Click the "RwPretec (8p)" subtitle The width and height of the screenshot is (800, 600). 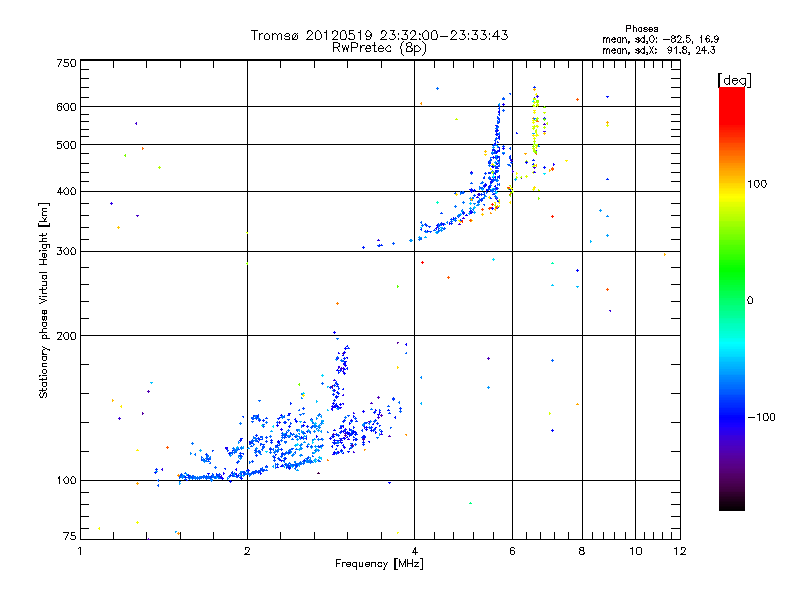[379, 48]
